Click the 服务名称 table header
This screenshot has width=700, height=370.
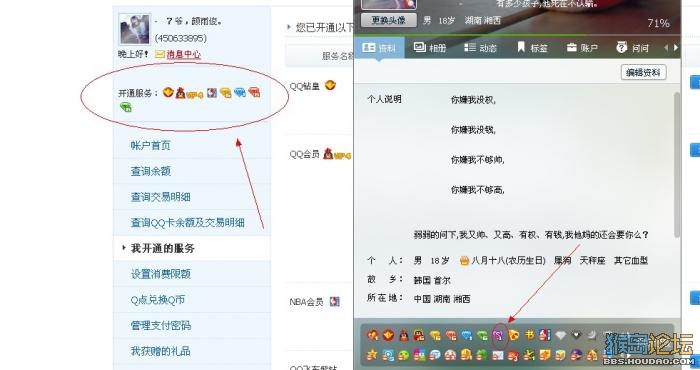pyautogui.click(x=338, y=56)
